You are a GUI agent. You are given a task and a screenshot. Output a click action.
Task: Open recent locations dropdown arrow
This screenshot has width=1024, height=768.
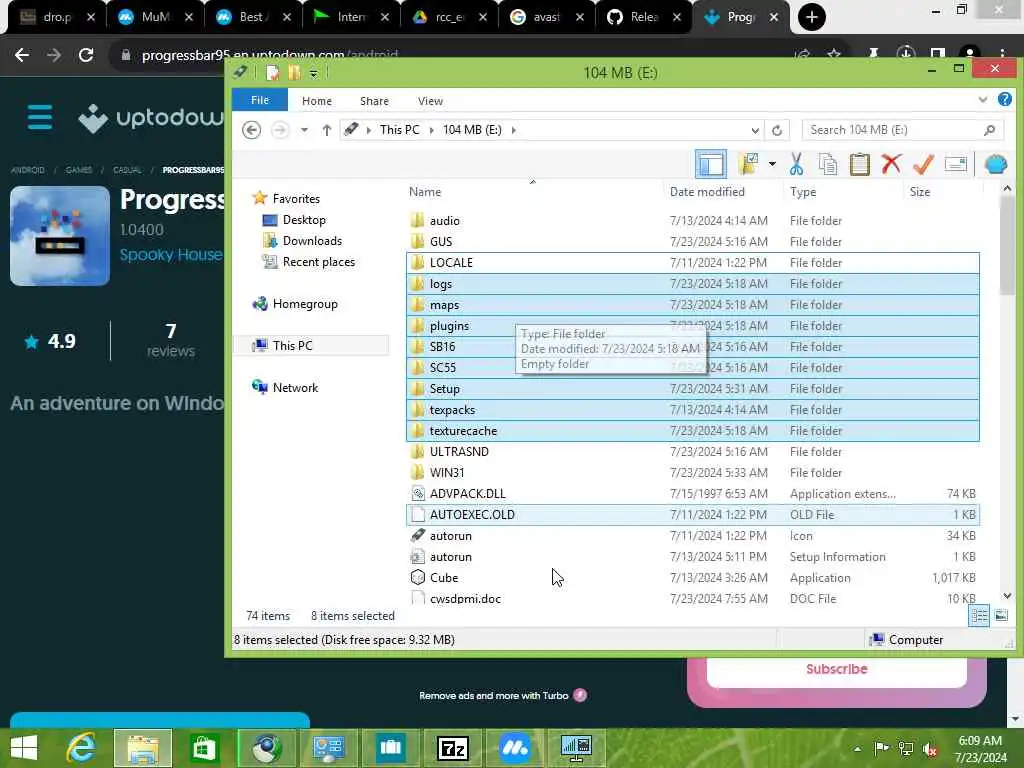304,130
